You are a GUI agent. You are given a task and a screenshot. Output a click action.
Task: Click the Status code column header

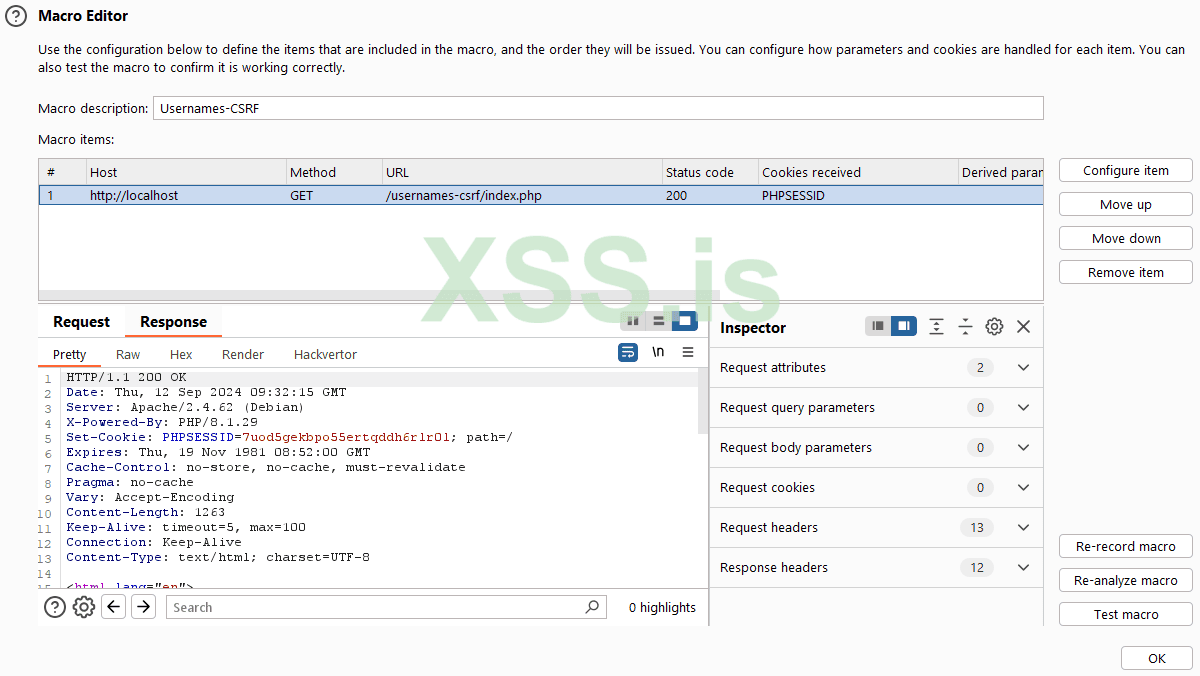[710, 172]
